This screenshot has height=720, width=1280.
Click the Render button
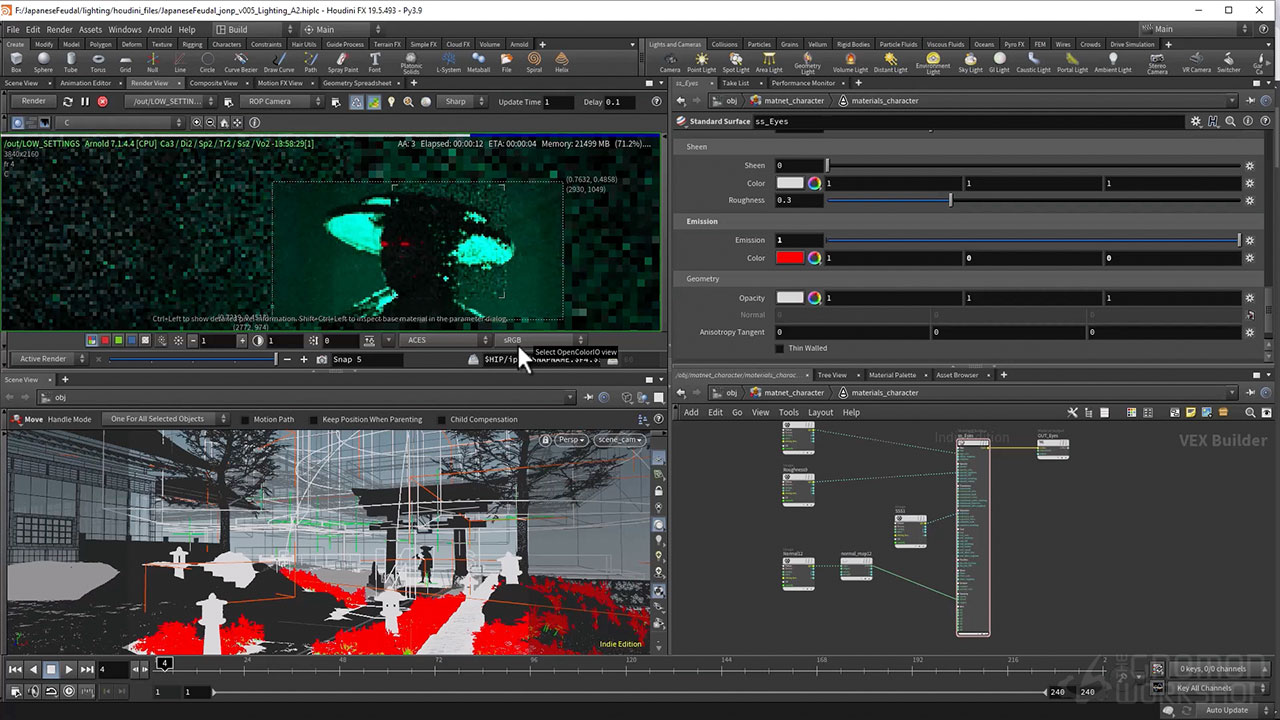[34, 102]
